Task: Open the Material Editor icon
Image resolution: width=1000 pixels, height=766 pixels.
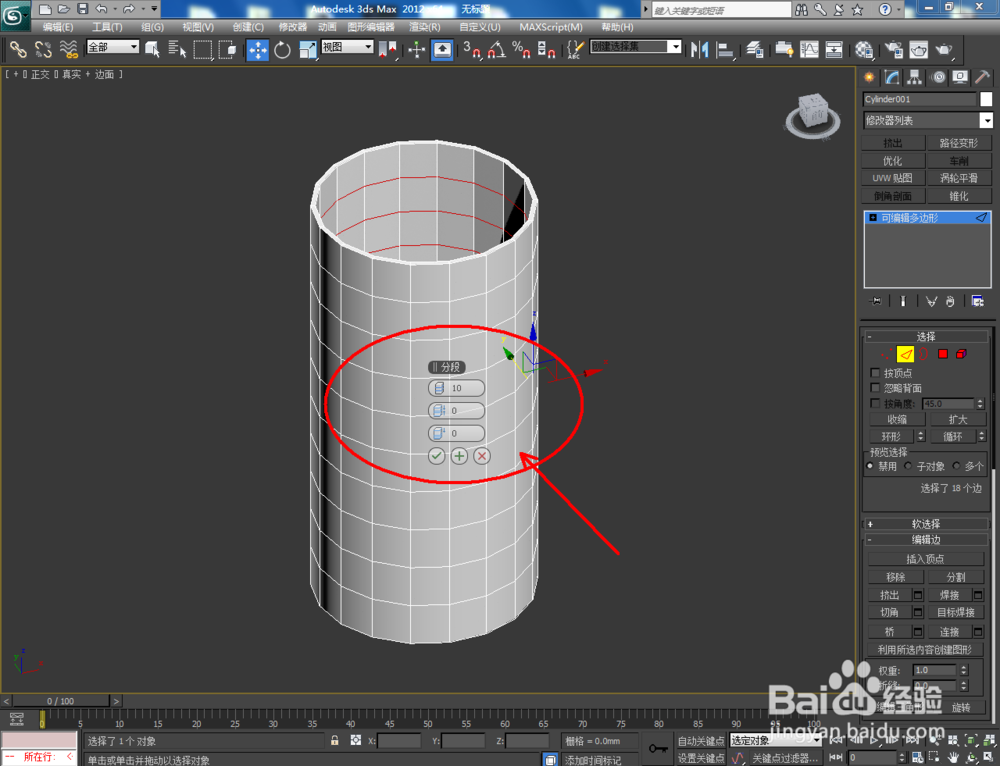Action: tap(864, 49)
